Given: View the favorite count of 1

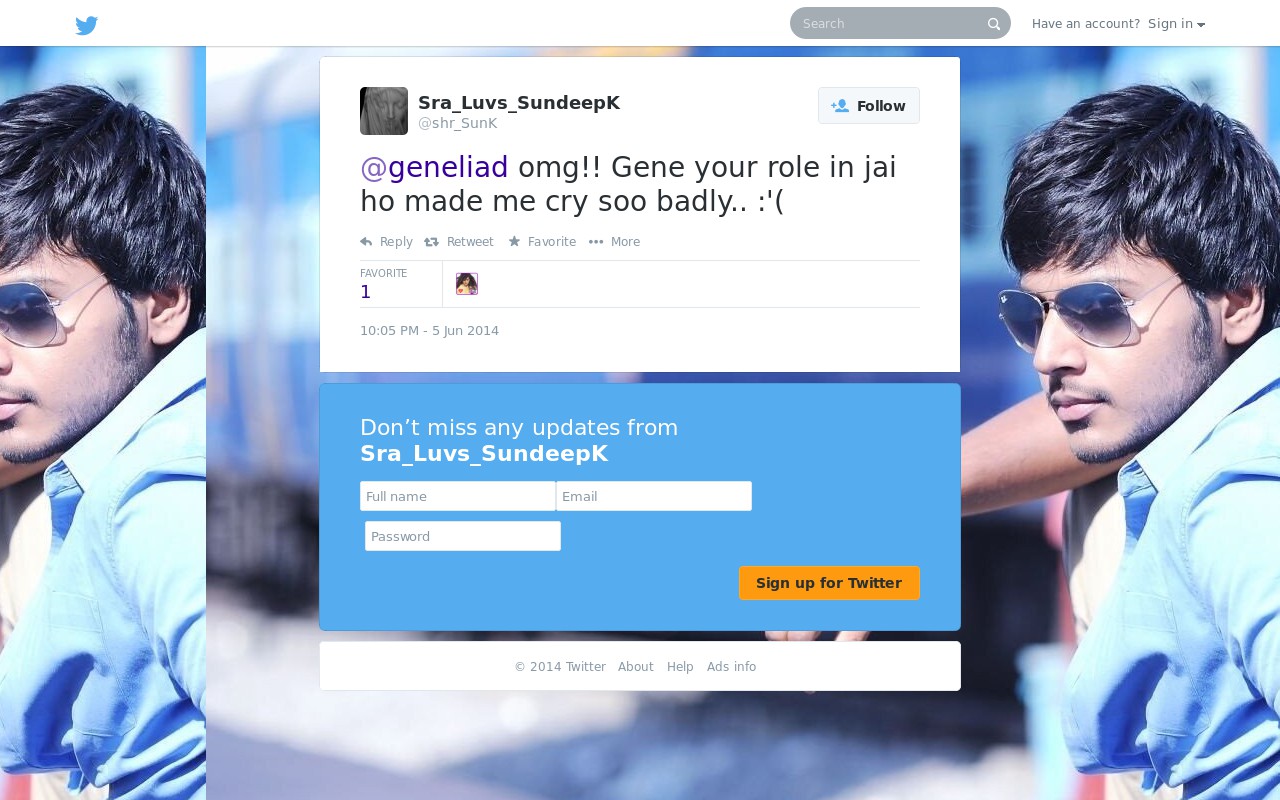Looking at the screenshot, I should [x=366, y=292].
